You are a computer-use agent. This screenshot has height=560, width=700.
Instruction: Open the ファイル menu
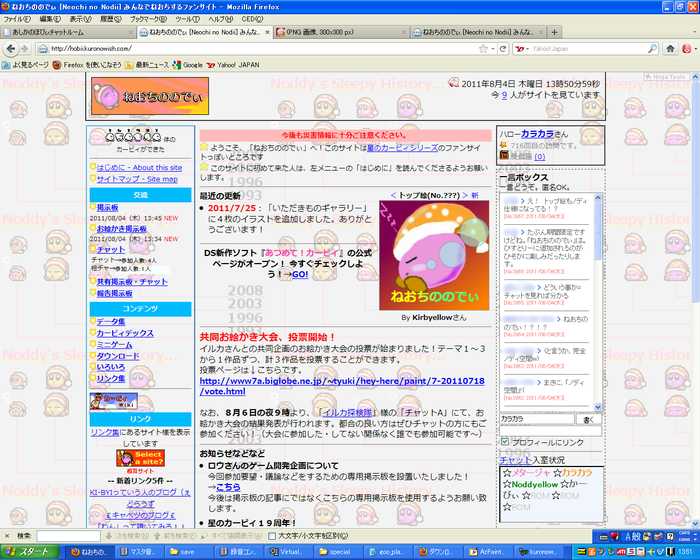point(17,19)
